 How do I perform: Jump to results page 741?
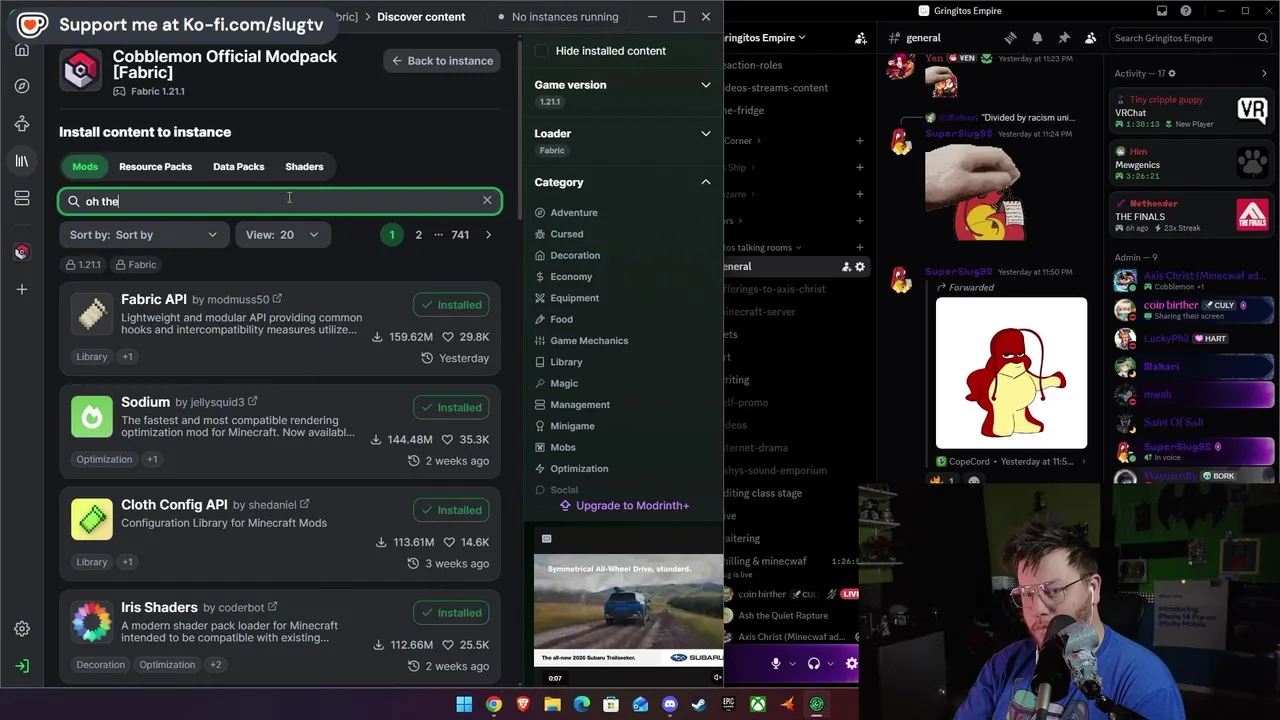click(x=460, y=235)
